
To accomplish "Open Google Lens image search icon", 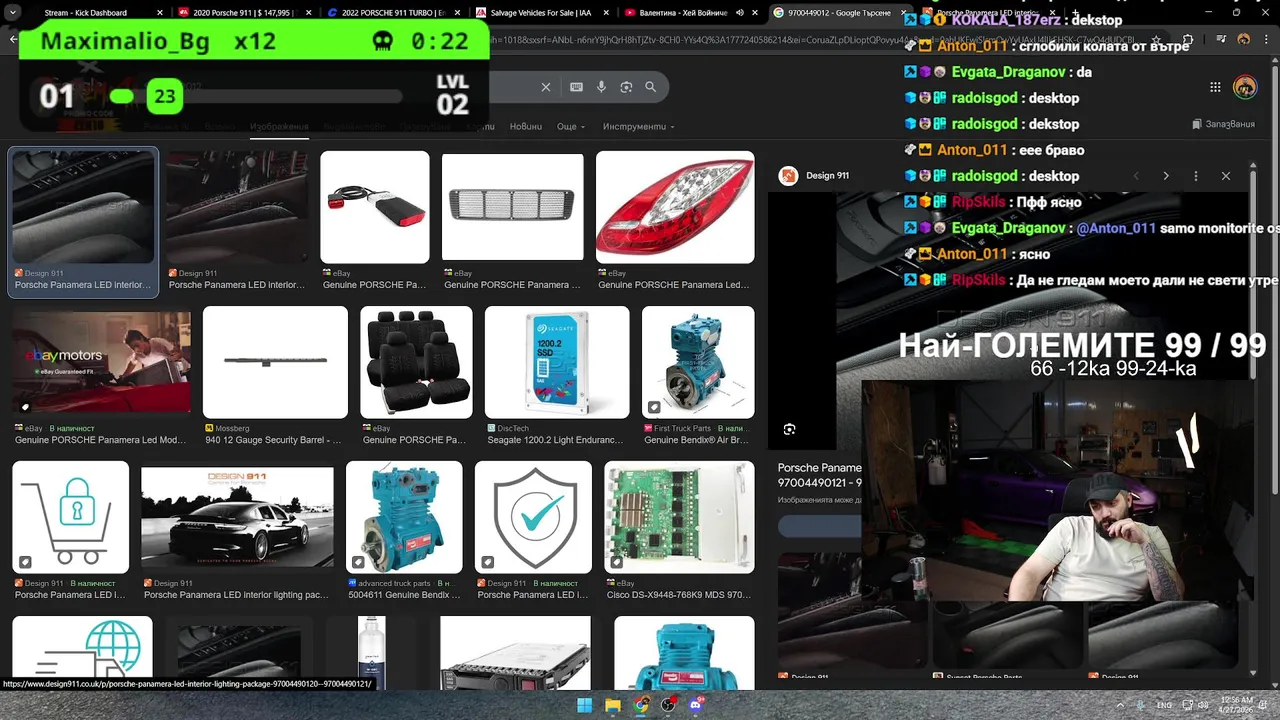I will (626, 87).
